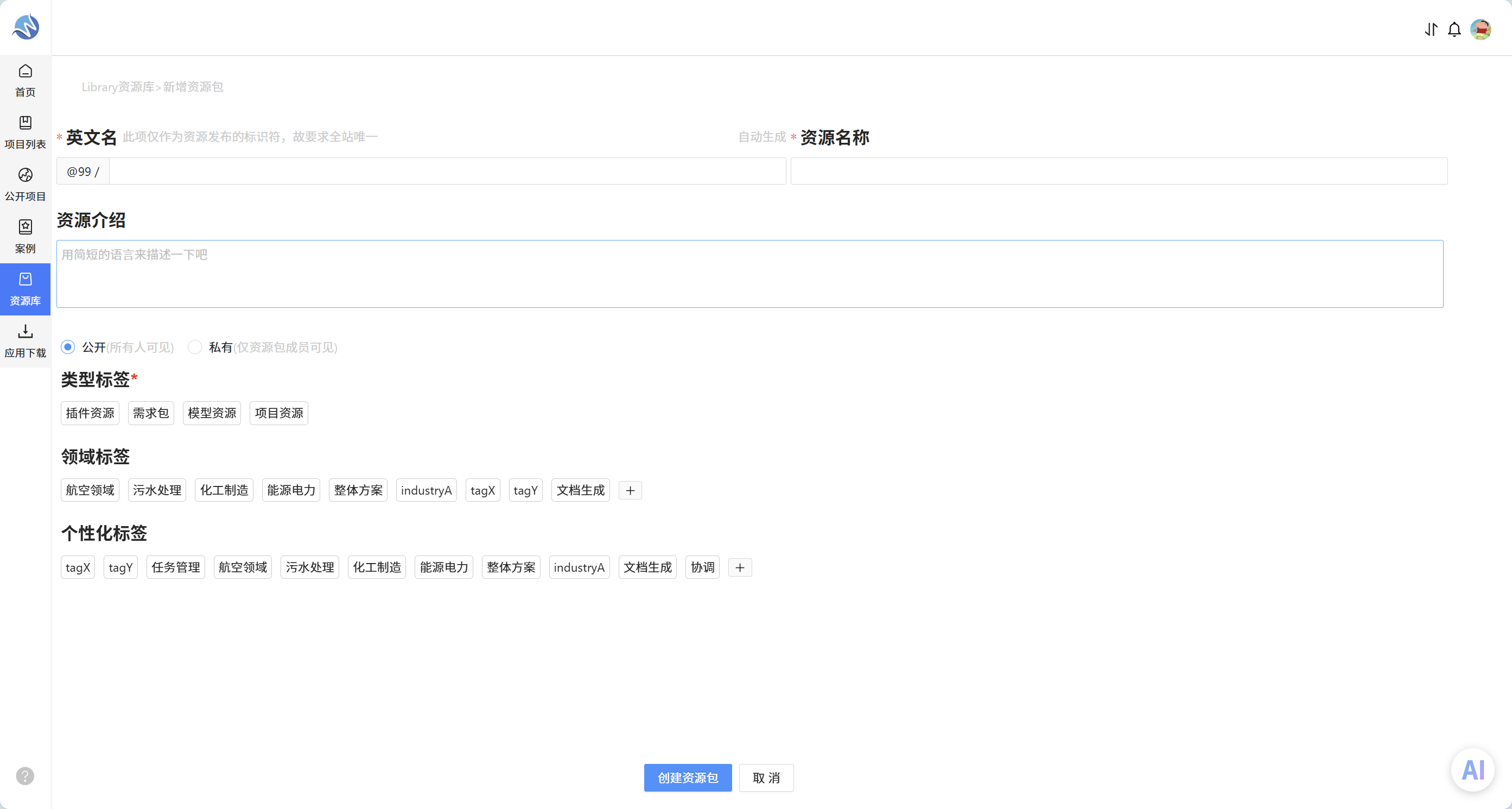Select the 私有 visibility radio button
Image resolution: width=1512 pixels, height=809 pixels.
pos(195,347)
